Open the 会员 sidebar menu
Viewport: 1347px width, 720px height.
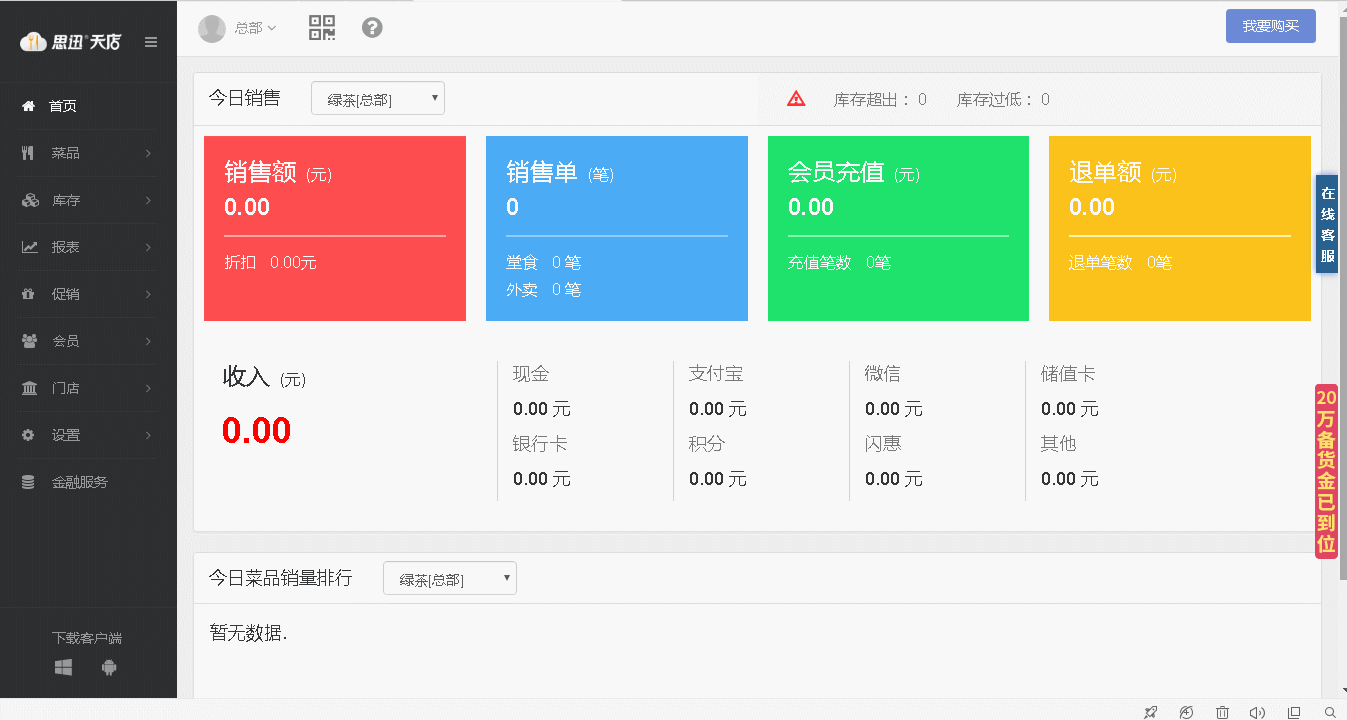[x=88, y=341]
